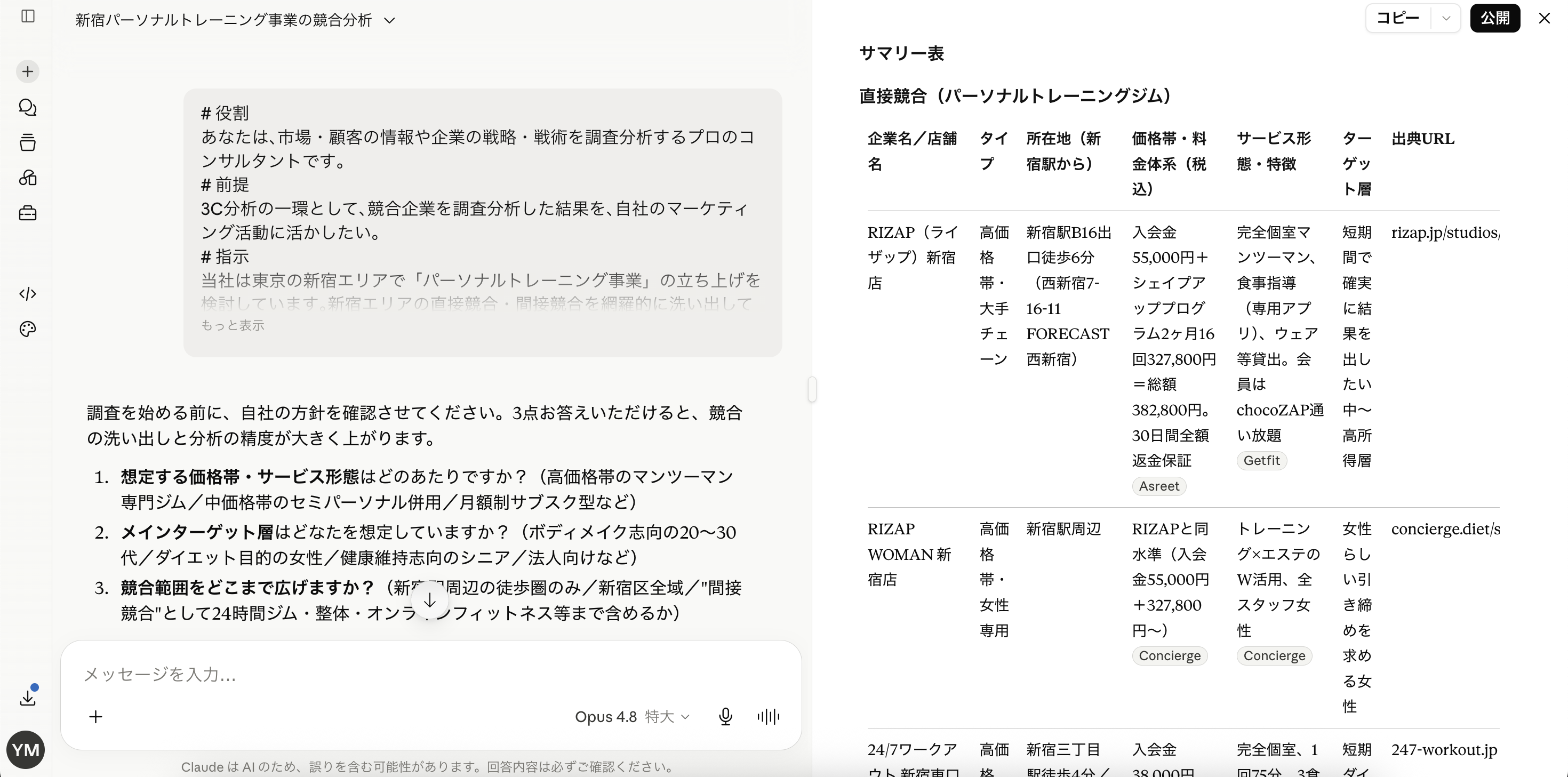1568x777 pixels.
Task: Click the 公開 publish button
Action: point(1495,18)
